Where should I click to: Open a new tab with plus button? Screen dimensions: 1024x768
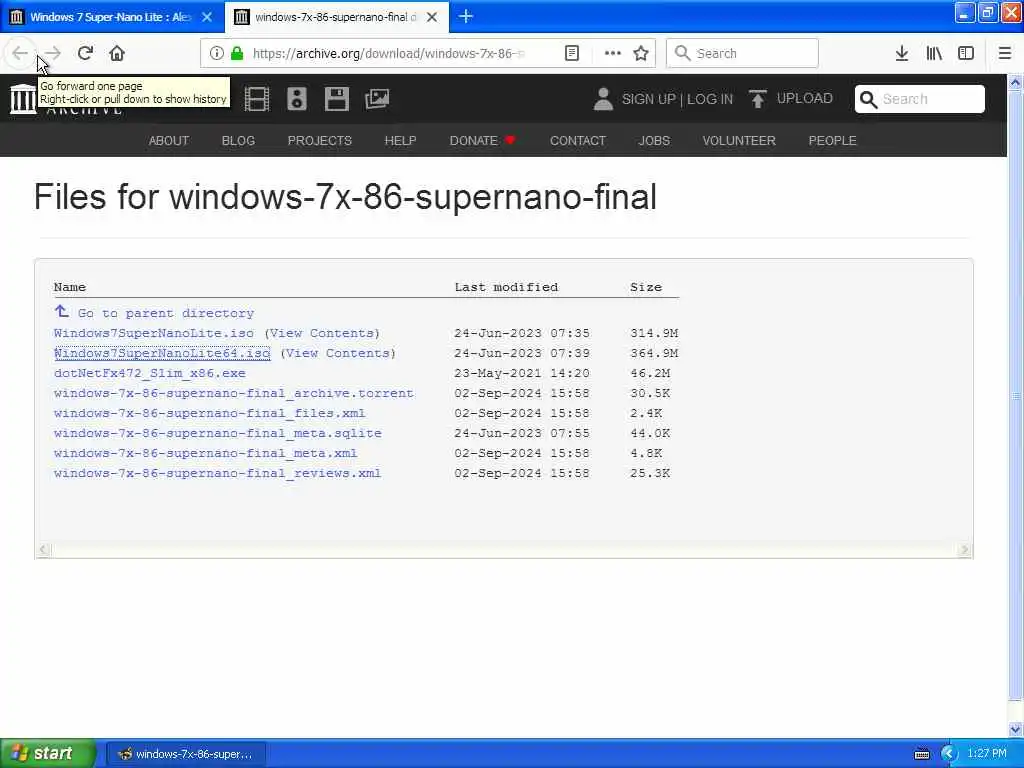point(466,17)
